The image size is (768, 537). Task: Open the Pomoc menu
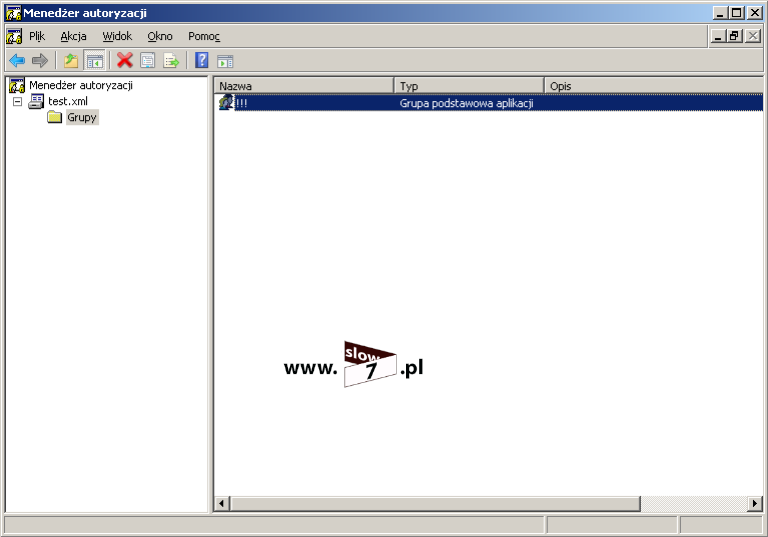coord(204,36)
